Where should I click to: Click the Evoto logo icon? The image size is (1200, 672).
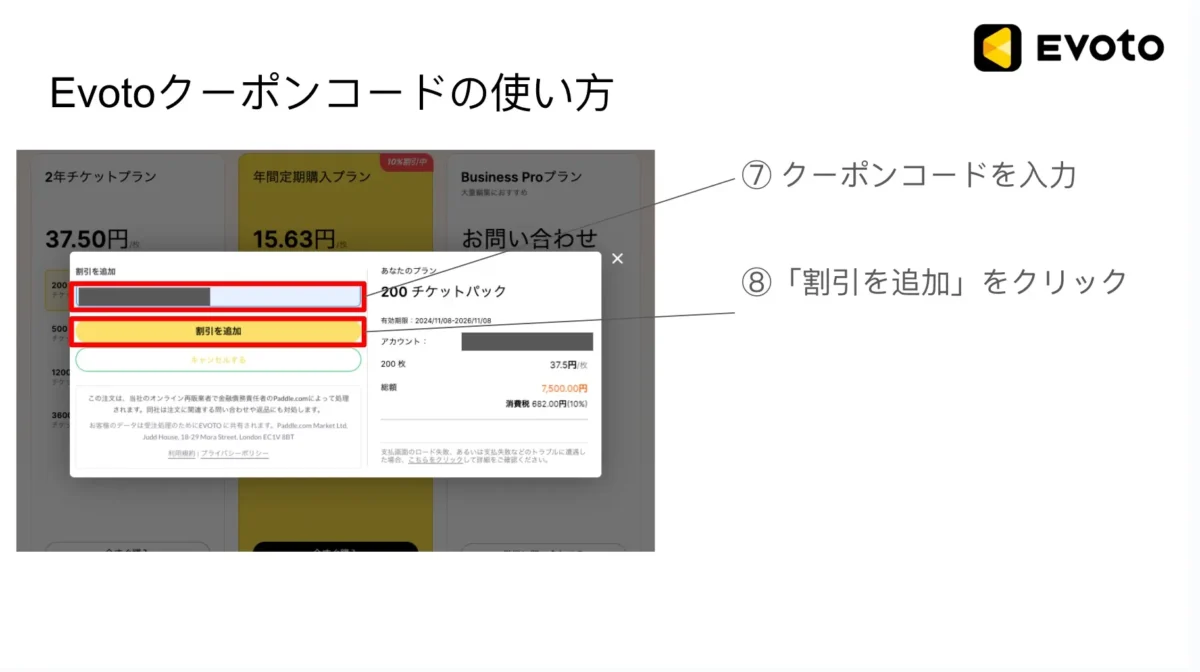(997, 48)
